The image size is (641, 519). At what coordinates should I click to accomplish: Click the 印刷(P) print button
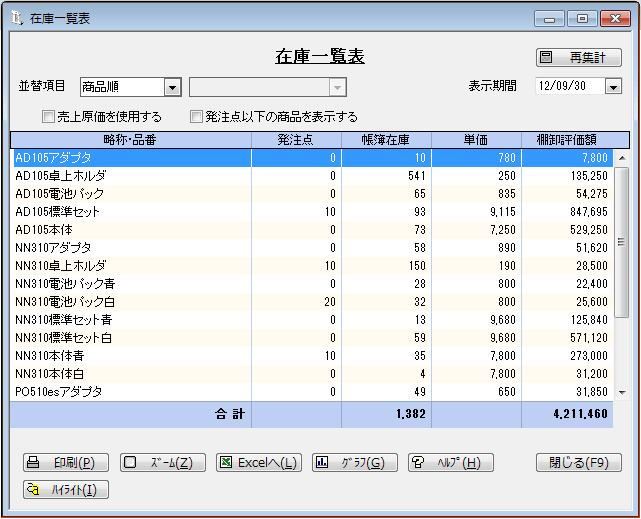click(x=66, y=463)
